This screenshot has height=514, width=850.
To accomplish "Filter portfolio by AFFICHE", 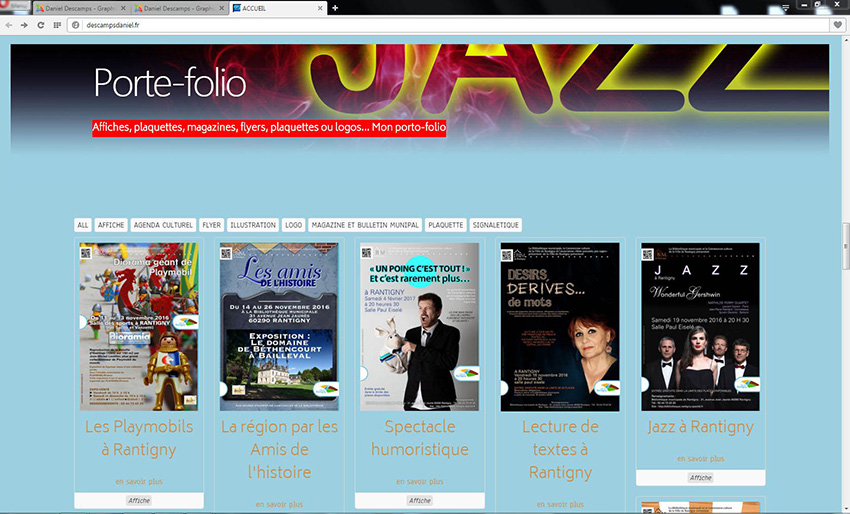I will 111,225.
